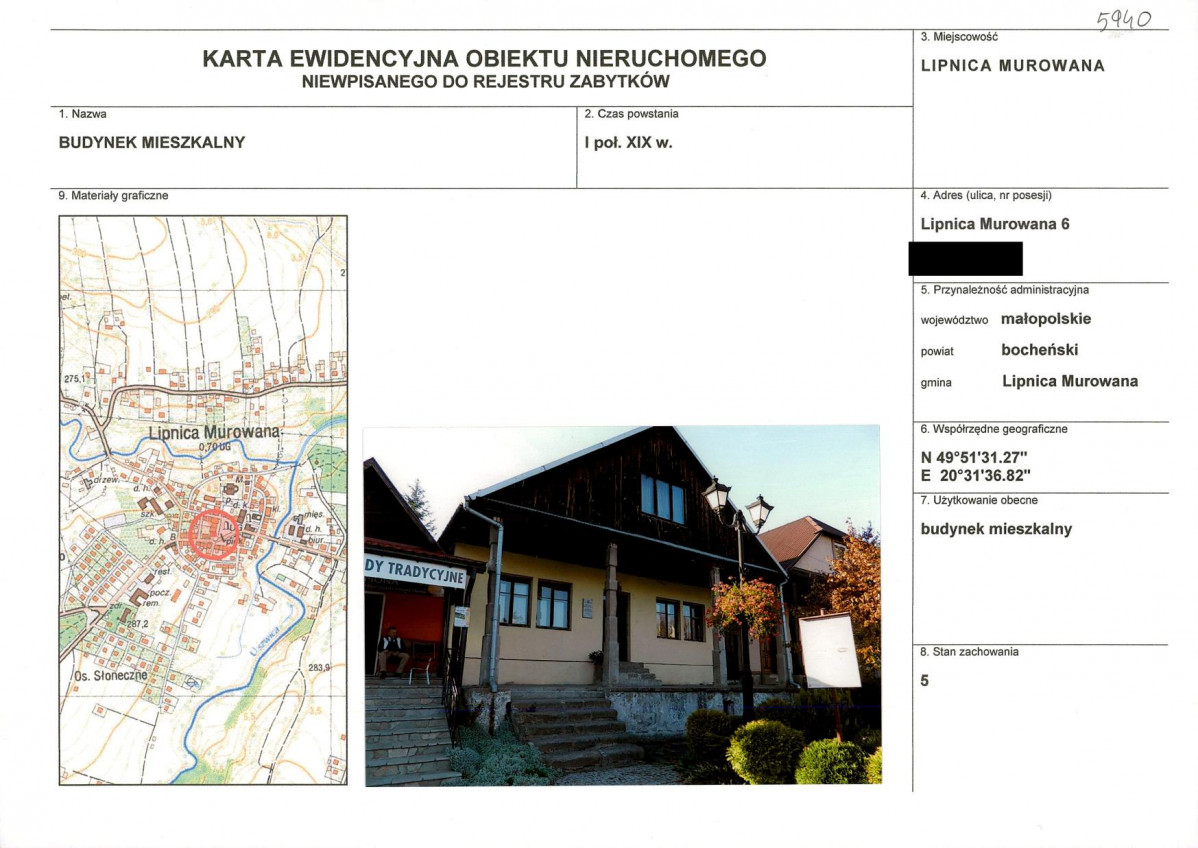Image resolution: width=1198 pixels, height=848 pixels.
Task: Click the longitude 'E 20°31'36.82"'
Action: point(976,476)
